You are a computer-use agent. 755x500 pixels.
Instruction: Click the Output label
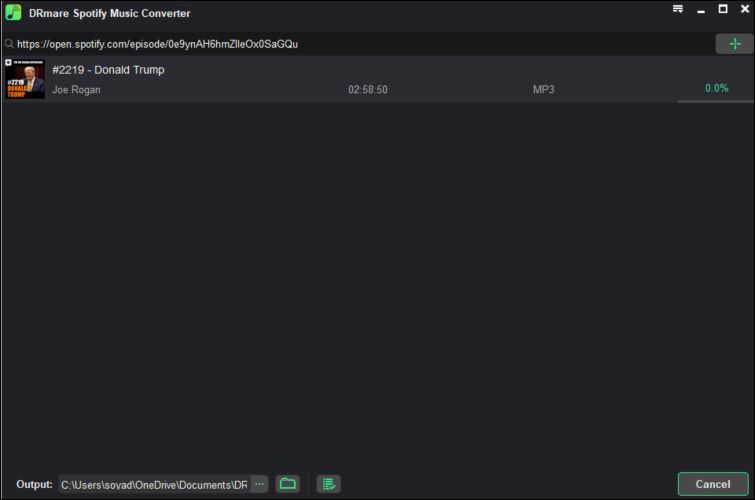click(34, 484)
